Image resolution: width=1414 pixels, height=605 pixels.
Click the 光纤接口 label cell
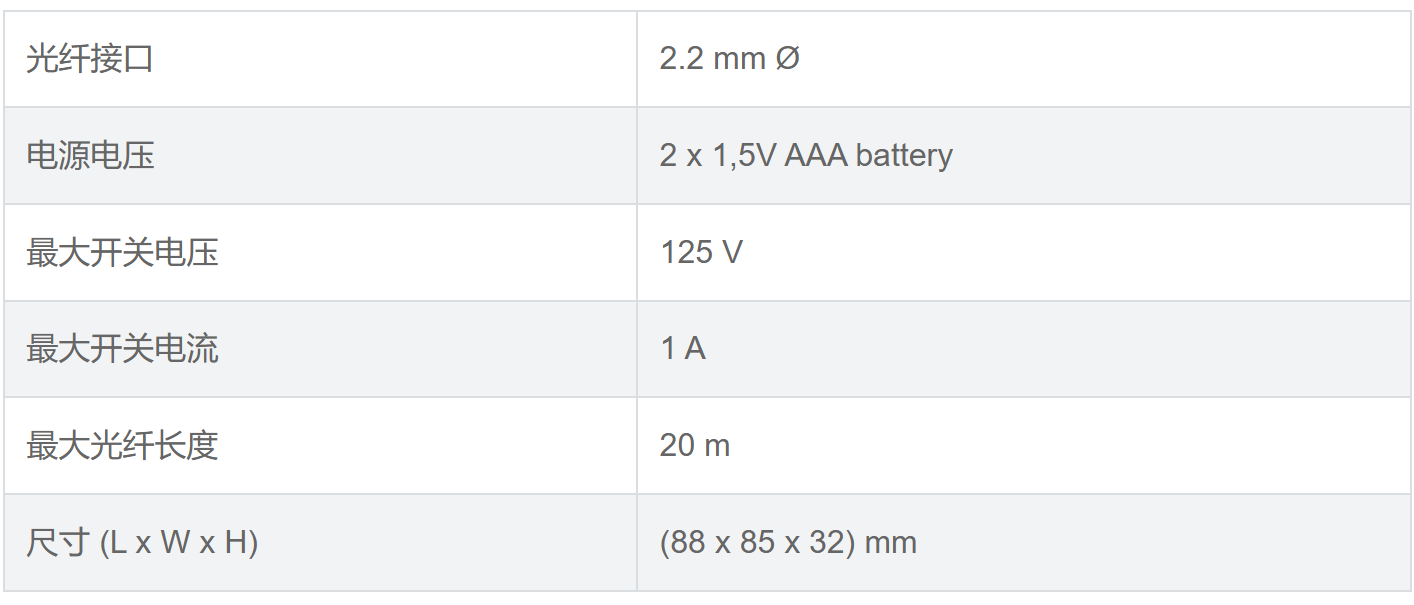point(90,59)
